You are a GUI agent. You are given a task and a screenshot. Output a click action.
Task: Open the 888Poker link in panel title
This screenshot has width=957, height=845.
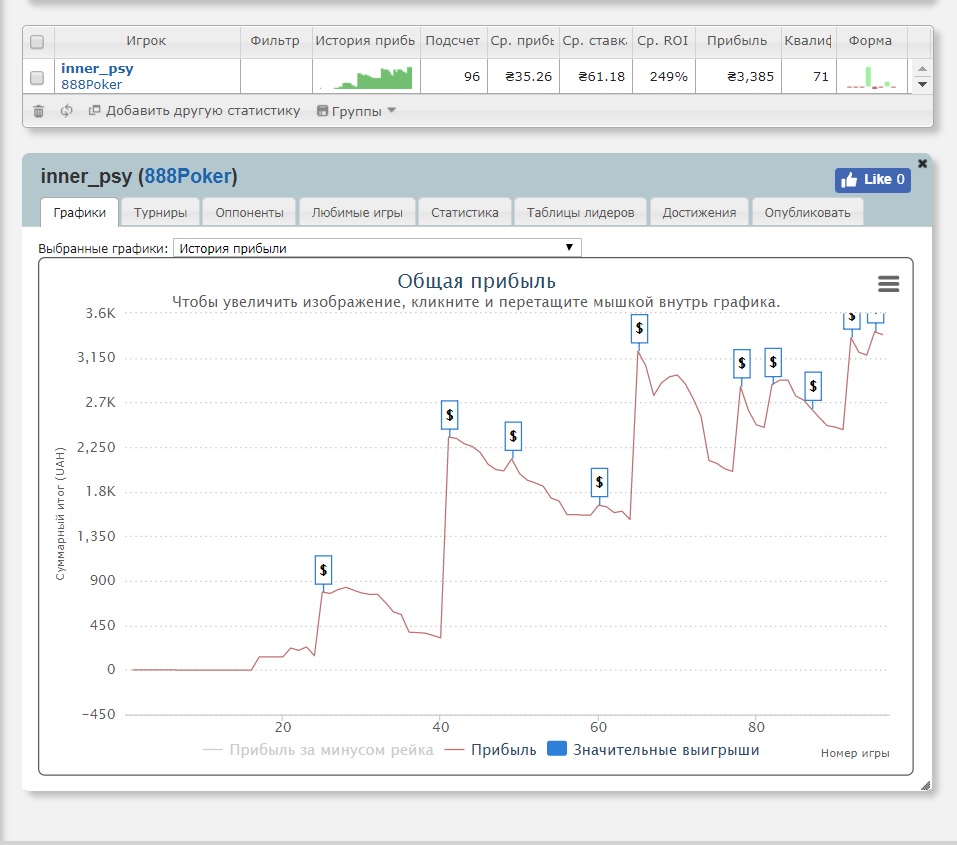188,176
